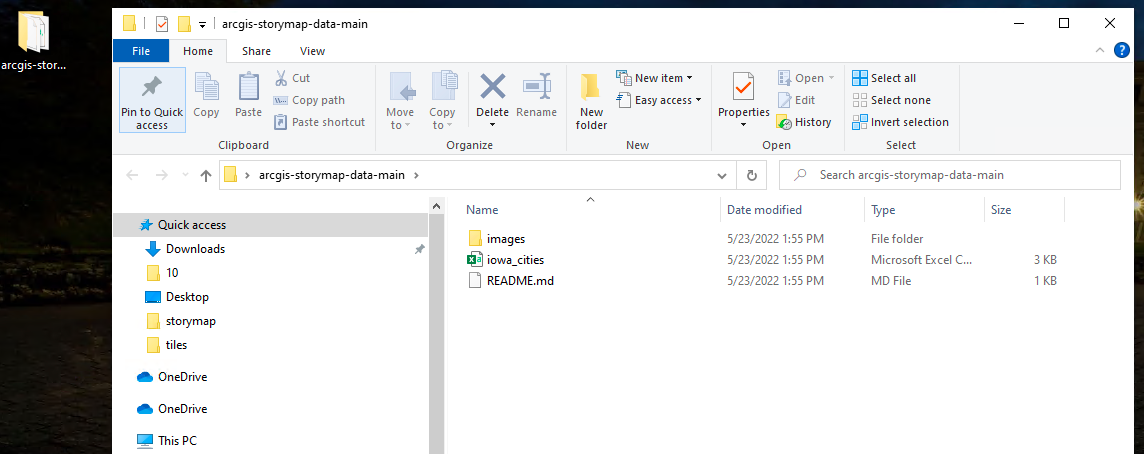Select arcgis-stor... zip icon on desktop
The height and width of the screenshot is (454, 1144).
34,41
